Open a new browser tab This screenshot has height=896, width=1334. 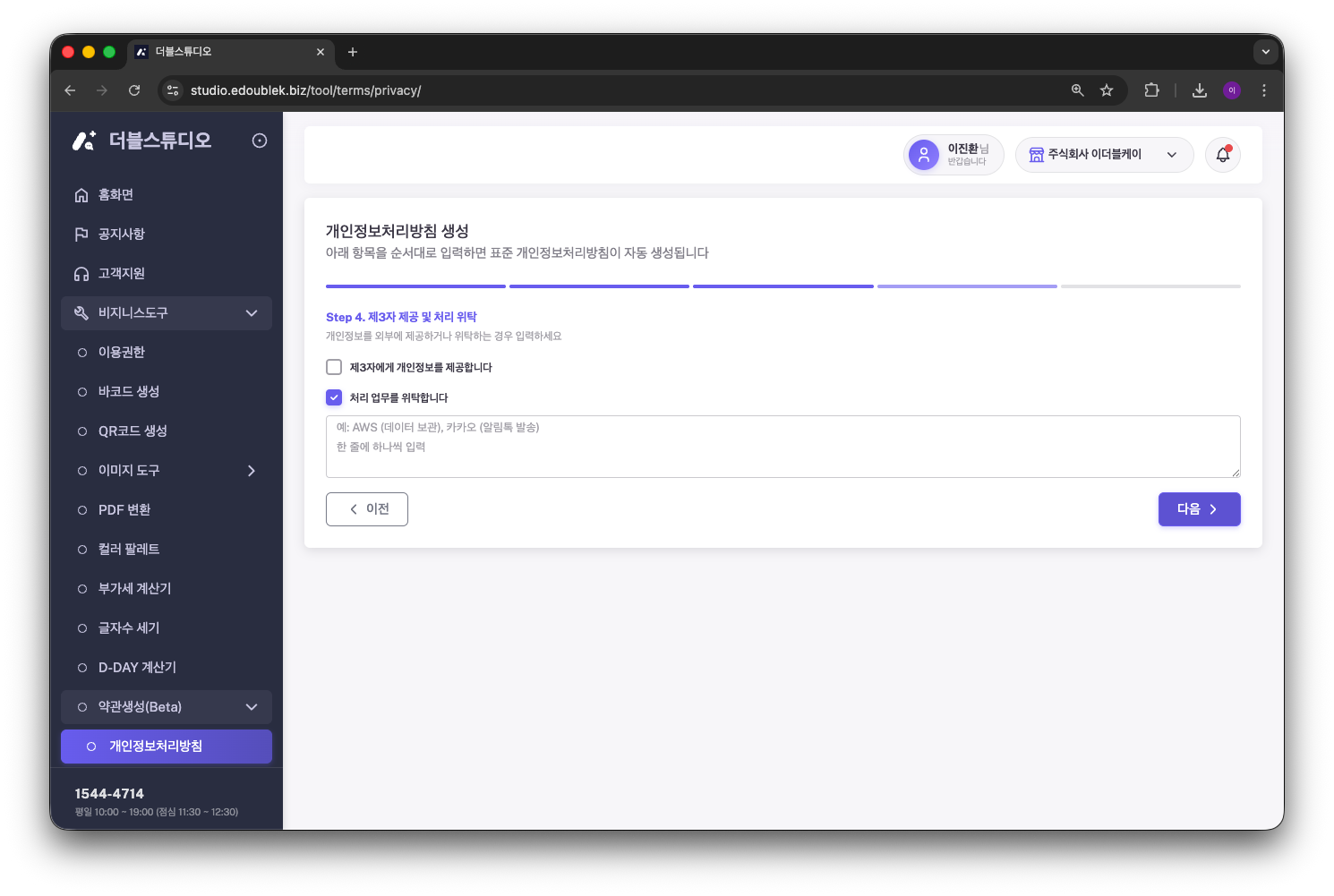[x=353, y=52]
